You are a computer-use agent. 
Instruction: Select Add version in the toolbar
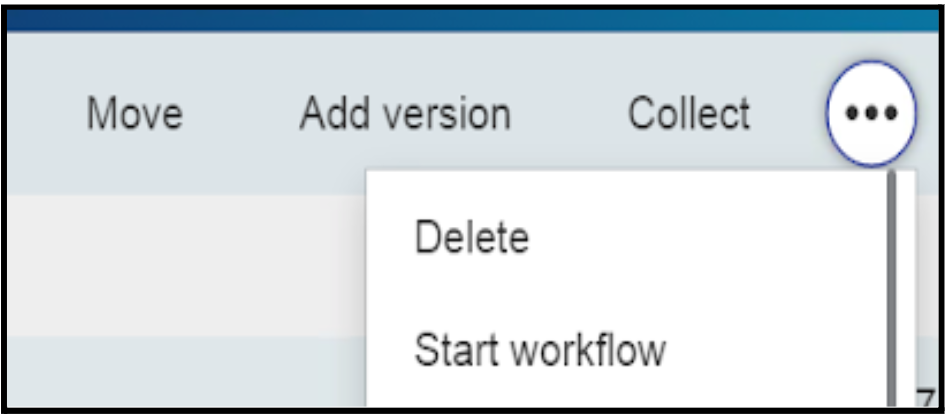point(405,115)
